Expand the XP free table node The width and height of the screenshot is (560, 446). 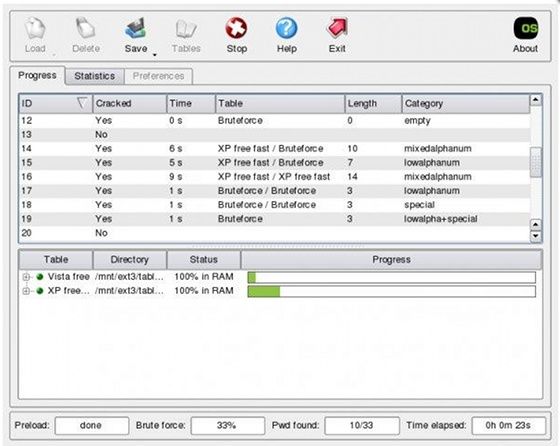[x=26, y=291]
